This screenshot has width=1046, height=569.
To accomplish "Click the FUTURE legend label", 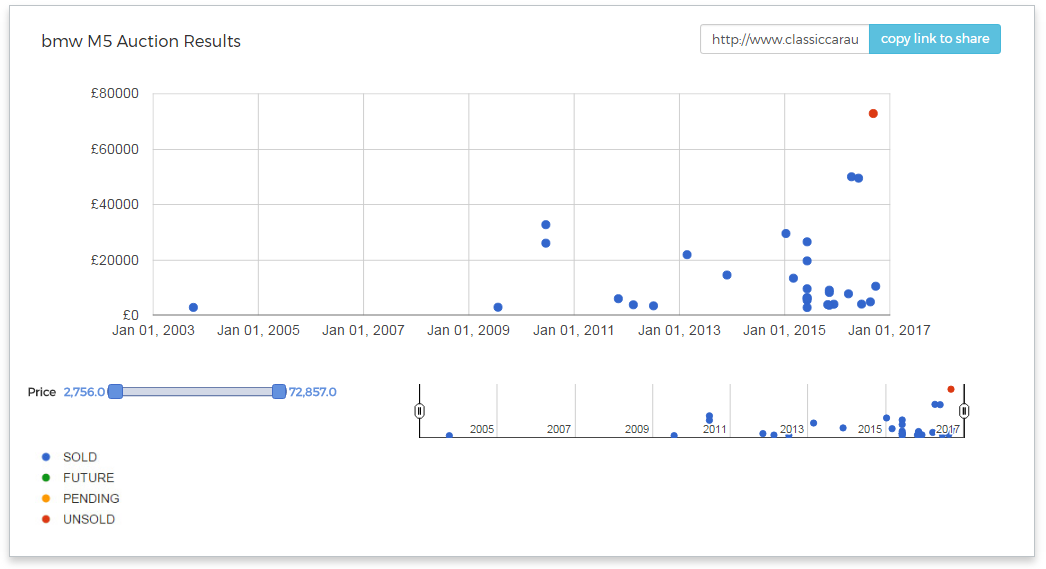I will pyautogui.click(x=89, y=478).
